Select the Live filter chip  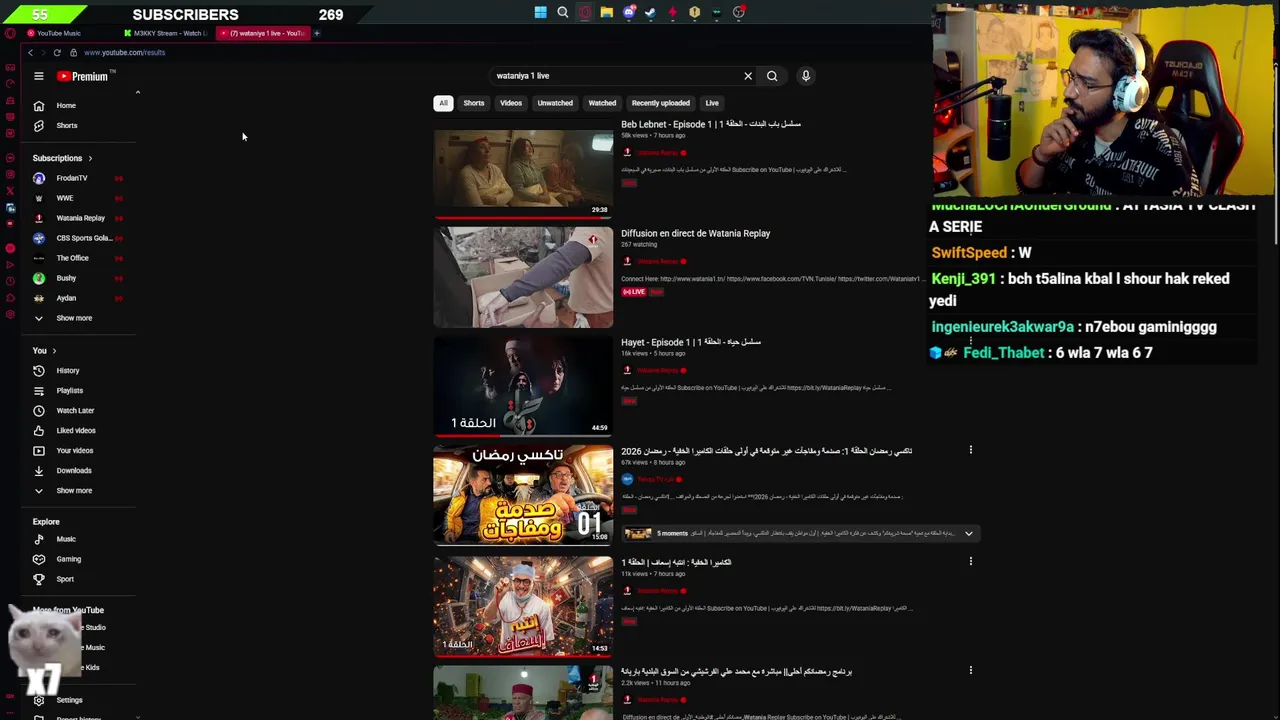point(712,103)
